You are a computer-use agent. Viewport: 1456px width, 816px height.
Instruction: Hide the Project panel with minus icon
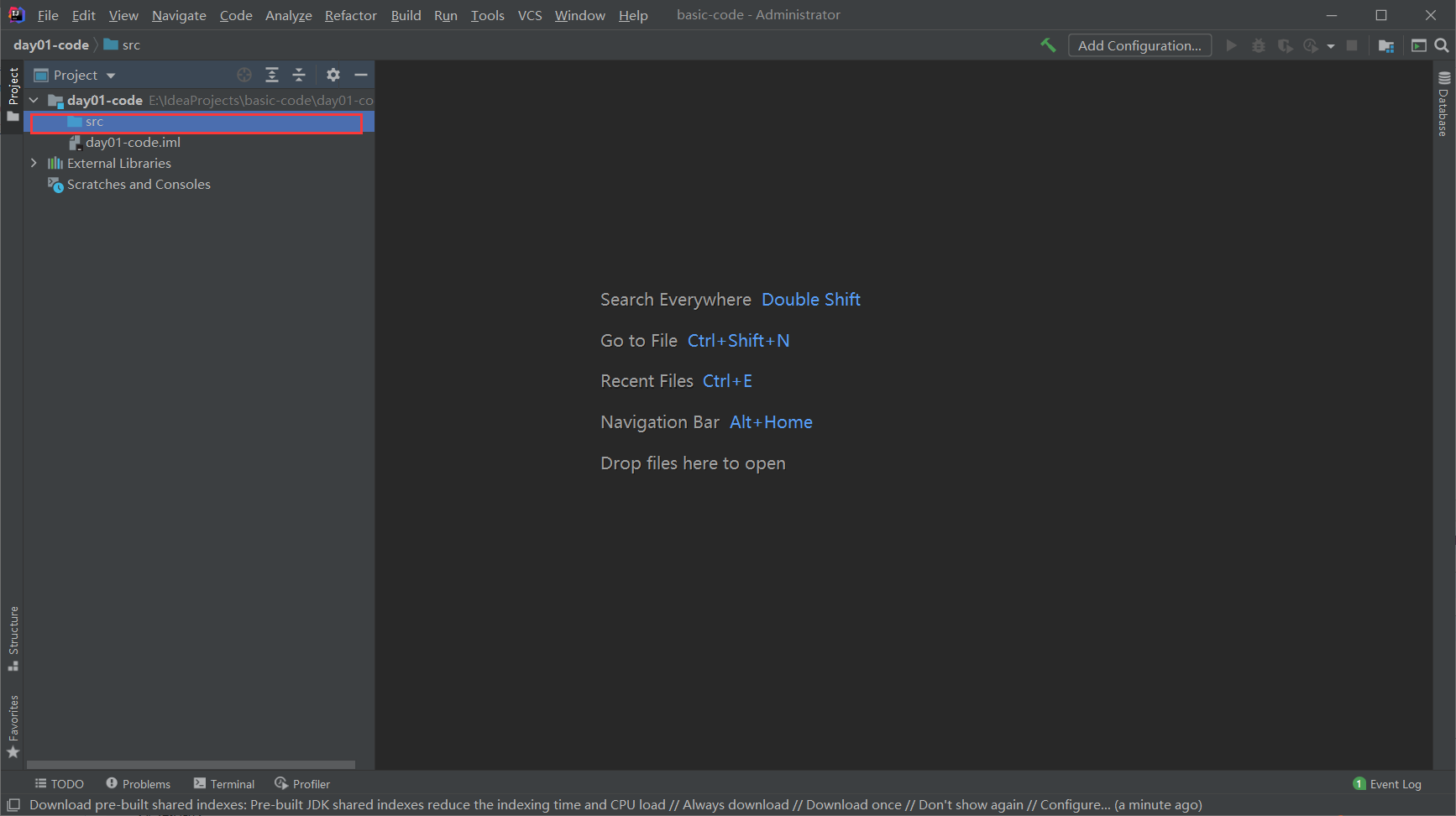click(x=361, y=75)
